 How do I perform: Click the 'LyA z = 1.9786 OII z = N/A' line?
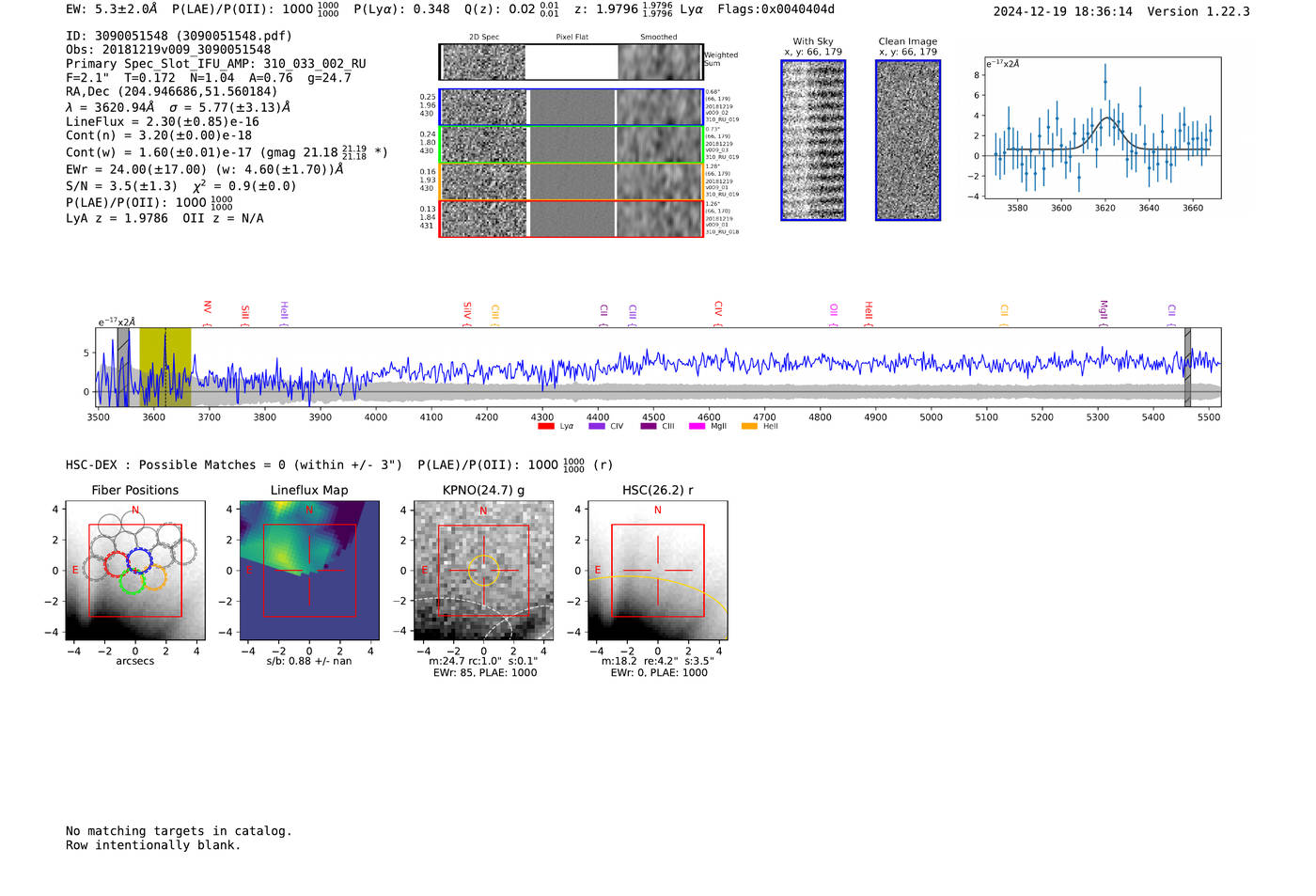pos(164,218)
